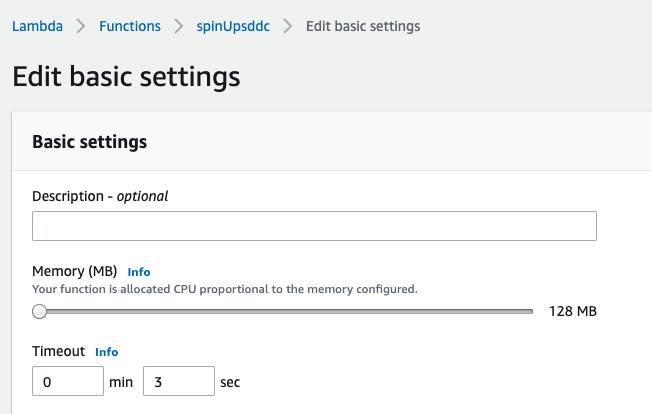Click the Lambda breadcrumb link
Viewport: 652px width, 414px height.
pyautogui.click(x=37, y=26)
